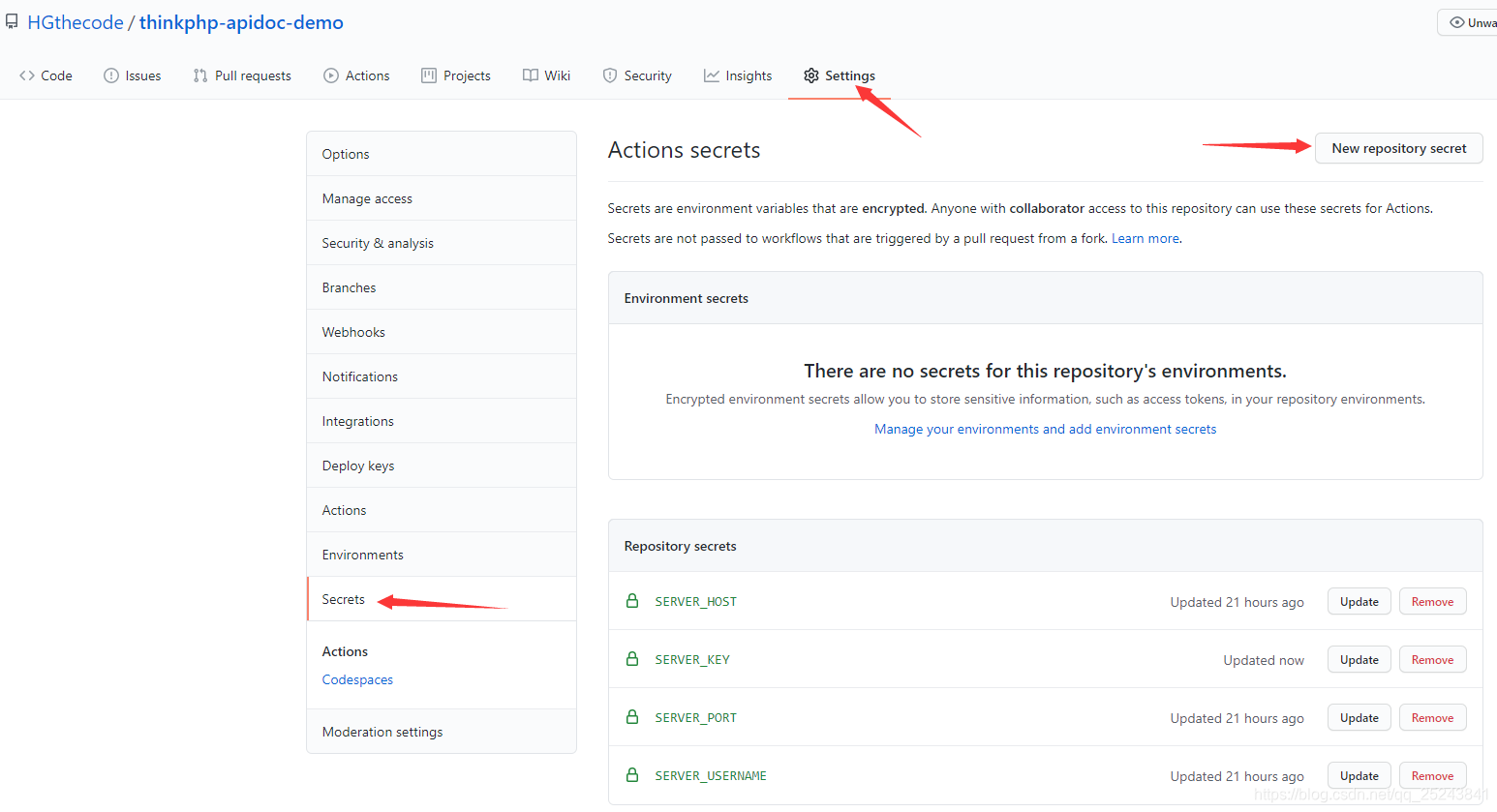Screen dimensions: 1497x812
Task: Open the Code tab
Action: (46, 75)
